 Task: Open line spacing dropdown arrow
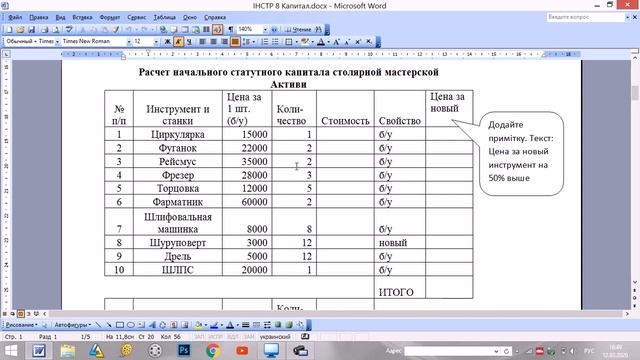[x=253, y=42]
